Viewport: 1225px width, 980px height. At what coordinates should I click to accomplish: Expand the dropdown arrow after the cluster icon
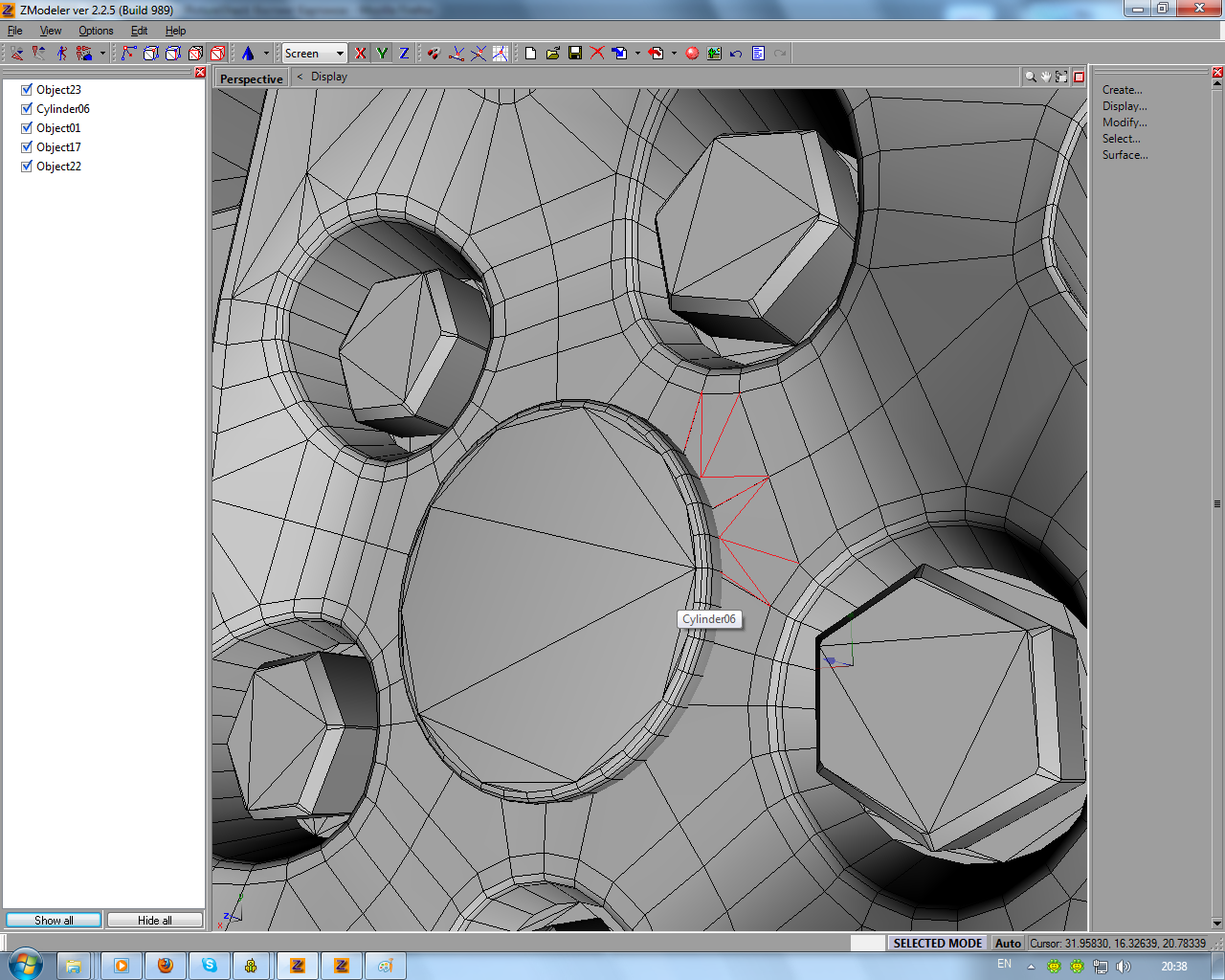[102, 54]
